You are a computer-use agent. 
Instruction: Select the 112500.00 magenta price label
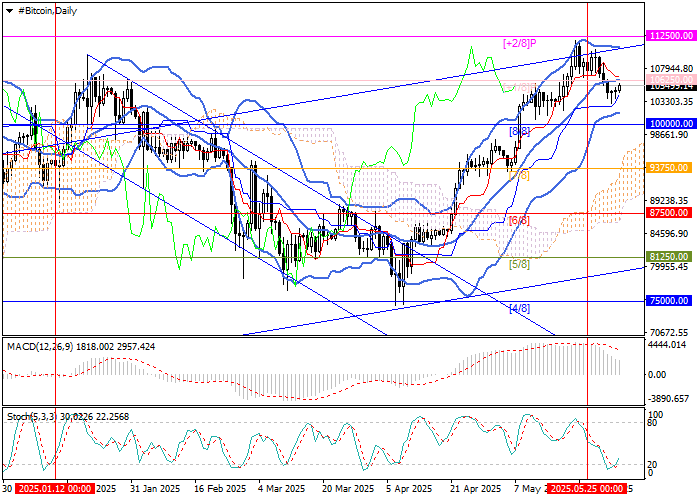671,35
